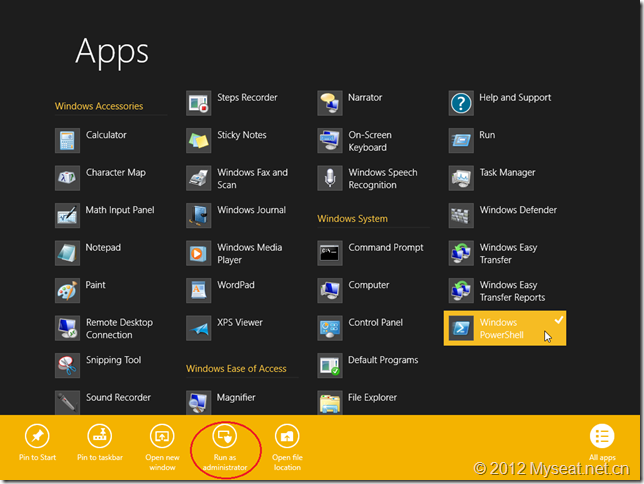Select Run as administrator command

(225, 448)
